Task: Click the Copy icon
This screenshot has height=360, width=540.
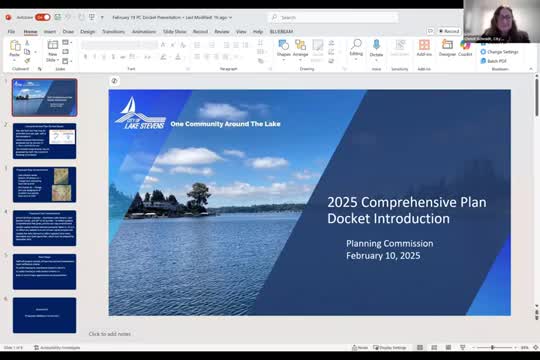Action: pyautogui.click(x=27, y=52)
